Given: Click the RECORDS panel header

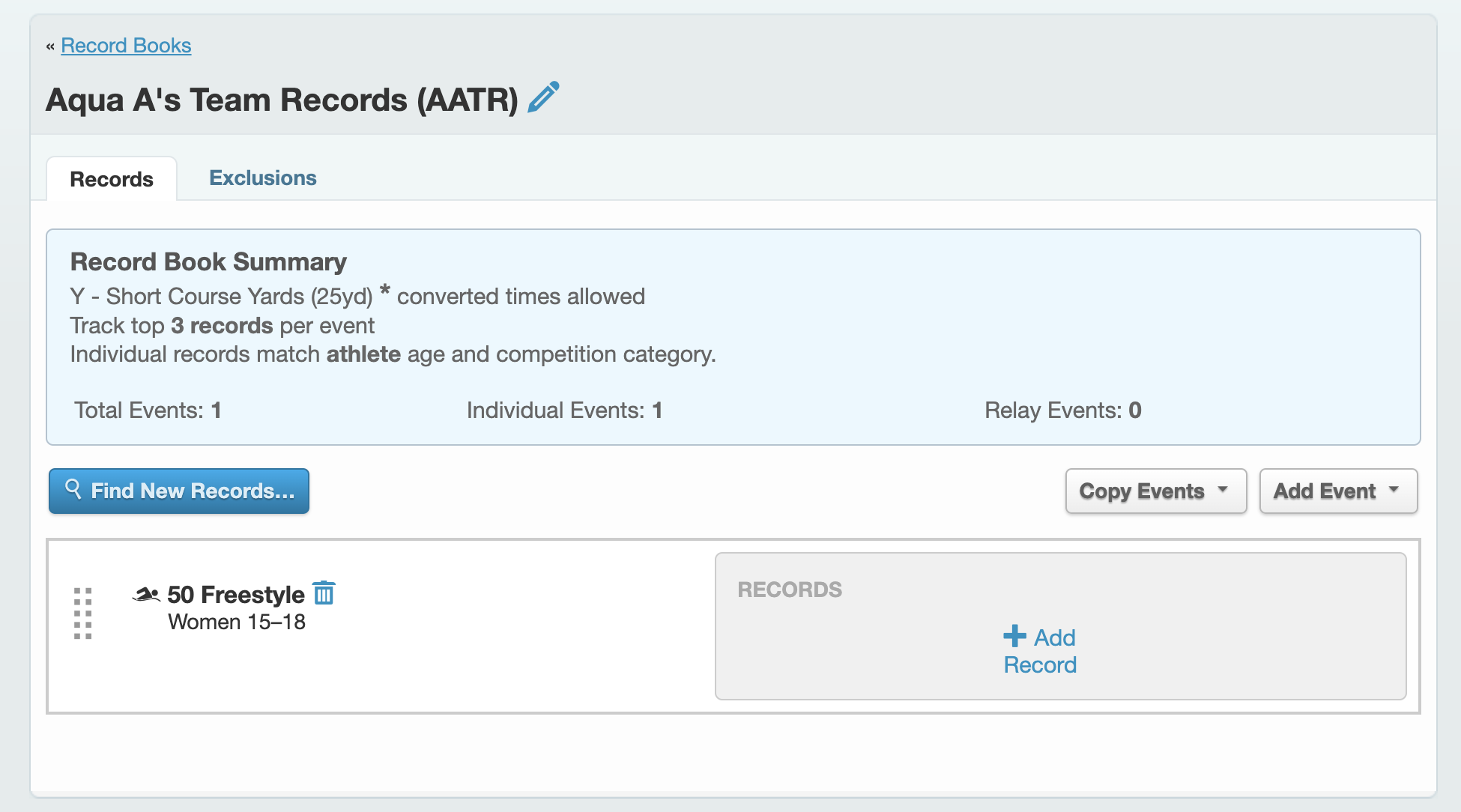Looking at the screenshot, I should pyautogui.click(x=790, y=590).
